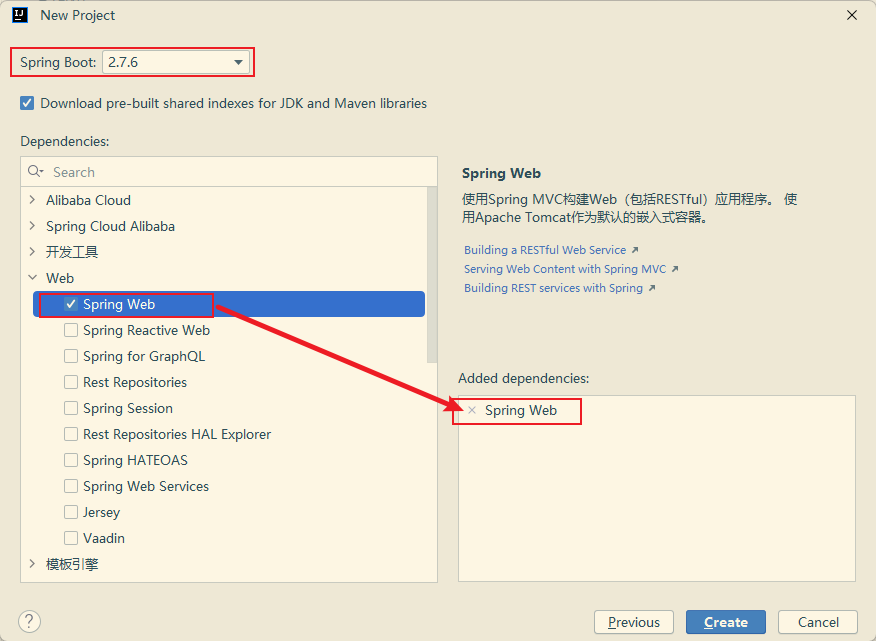Viewport: 876px width, 641px height.
Task: Expand the Spring Cloud Alibaba category
Action: [32, 226]
